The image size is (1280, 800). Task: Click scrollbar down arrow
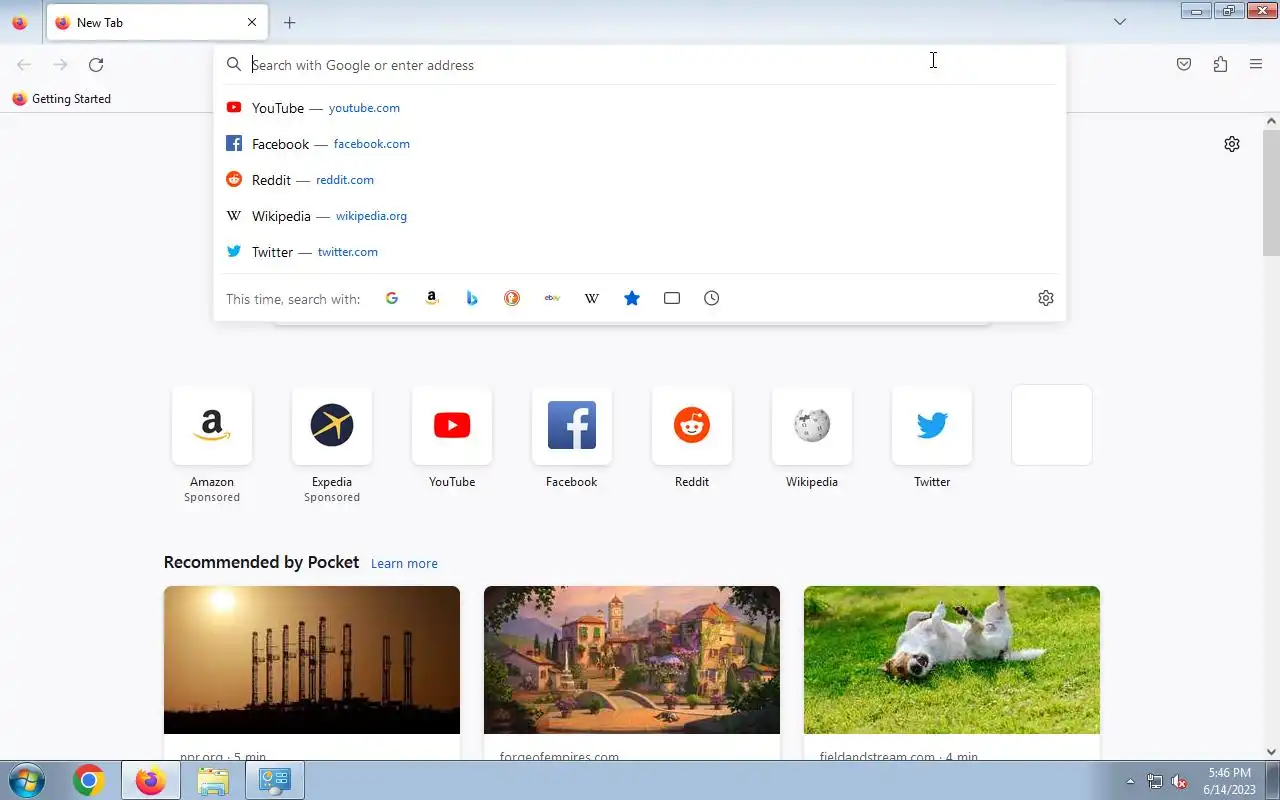pyautogui.click(x=1271, y=752)
